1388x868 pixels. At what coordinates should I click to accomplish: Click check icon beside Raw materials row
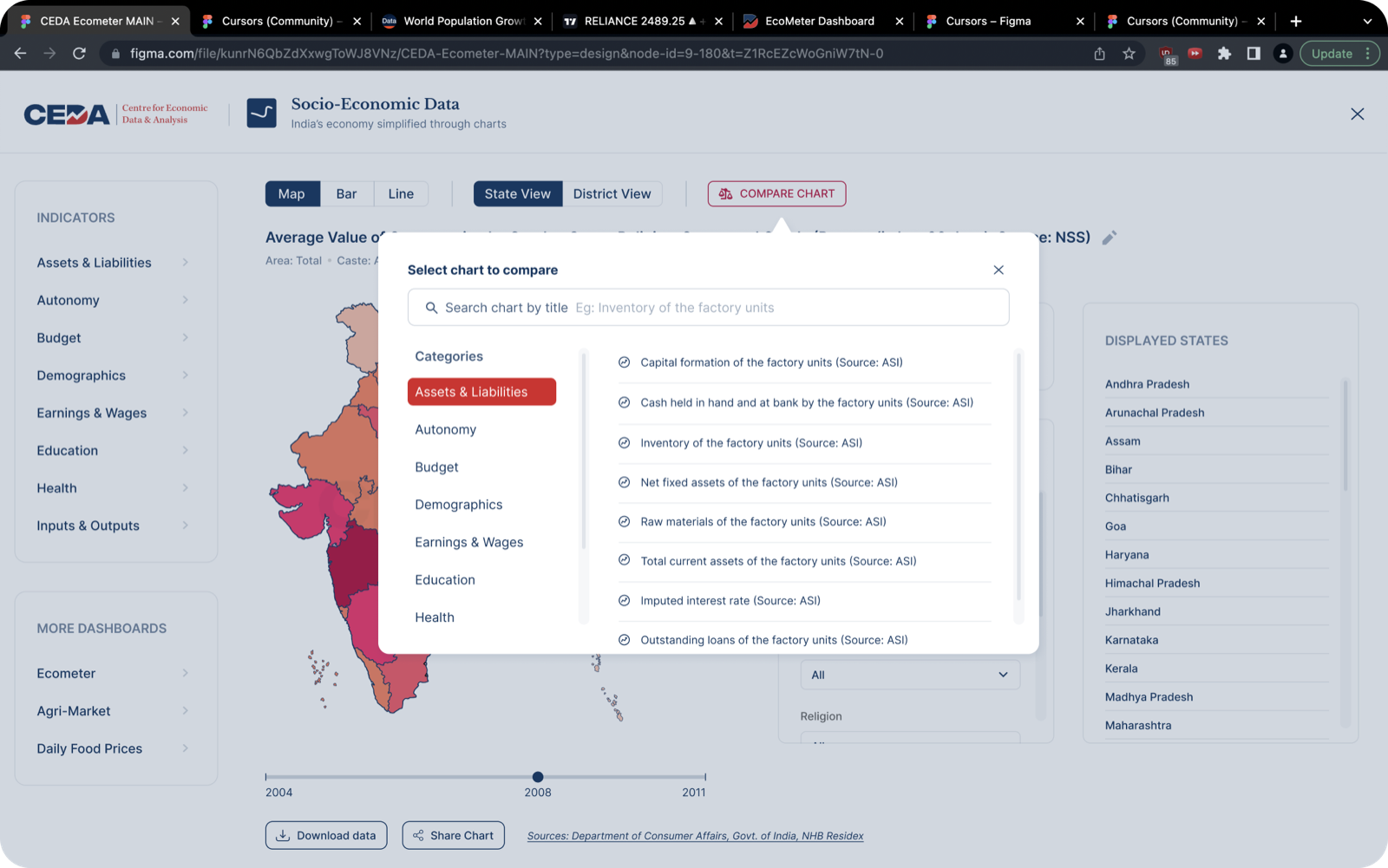(x=624, y=521)
